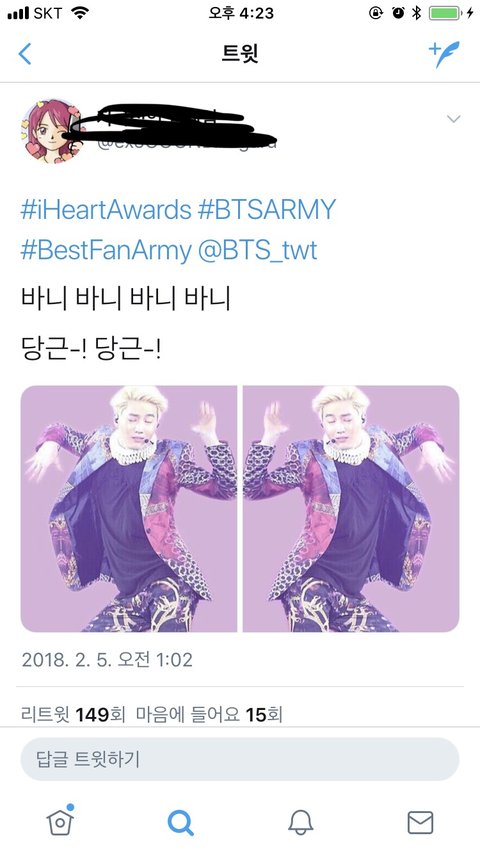Tap the battery icon in status bar
This screenshot has height=854, width=480.
point(447,13)
